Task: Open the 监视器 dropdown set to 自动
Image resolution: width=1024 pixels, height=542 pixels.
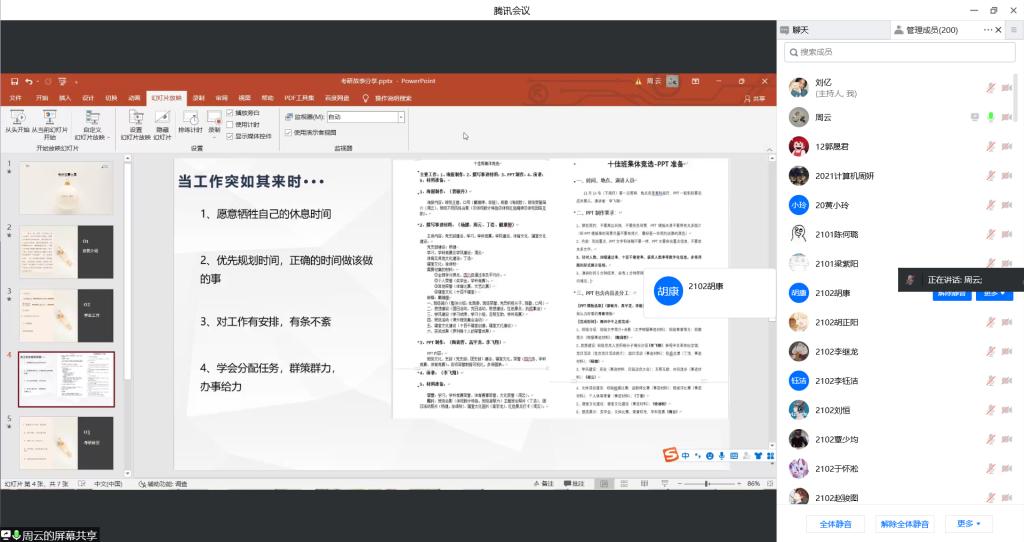Action: click(x=366, y=117)
